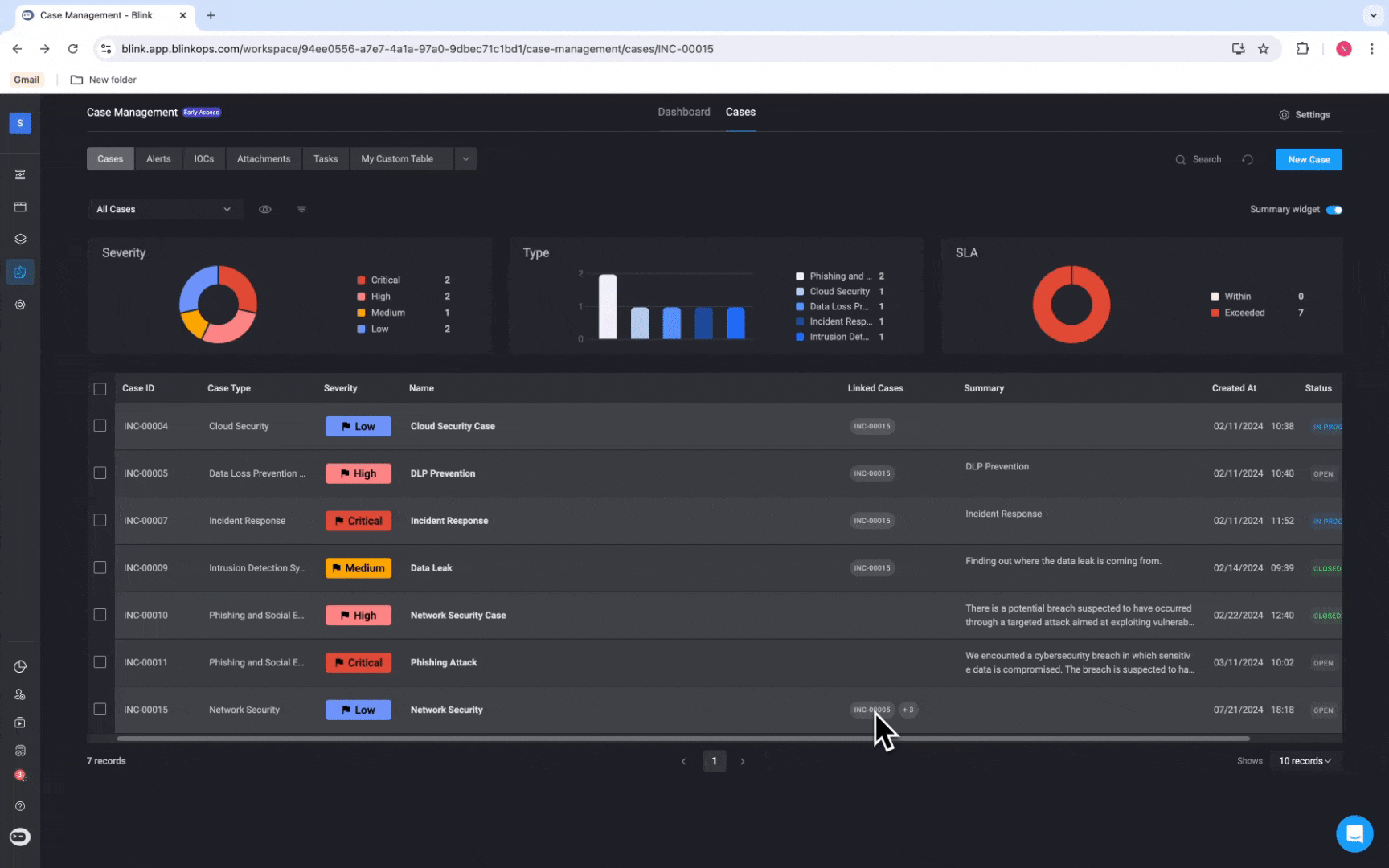The image size is (1389, 868).
Task: Open the layers stack sidebar icon
Action: coord(20,239)
